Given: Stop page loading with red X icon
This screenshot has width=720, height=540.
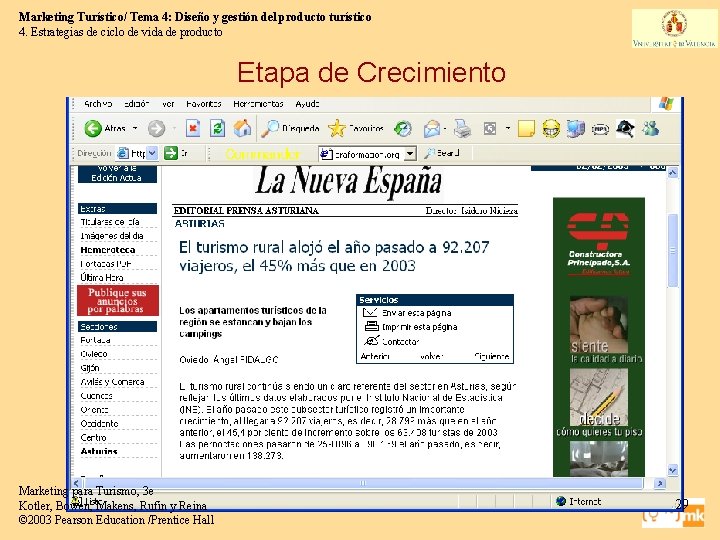Looking at the screenshot, I should point(193,128).
